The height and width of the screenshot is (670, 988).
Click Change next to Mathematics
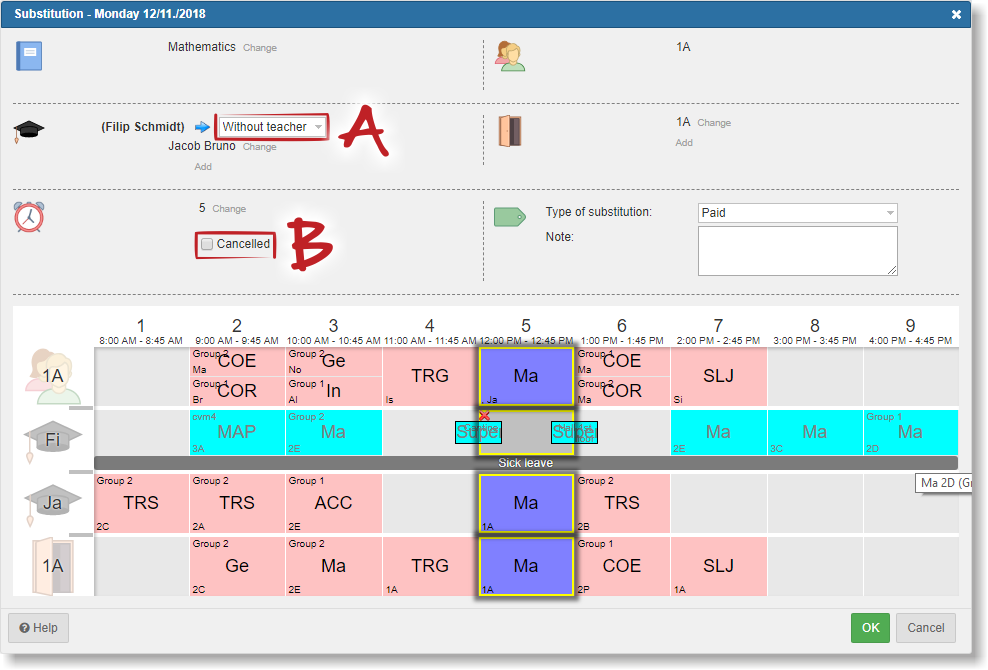(260, 48)
